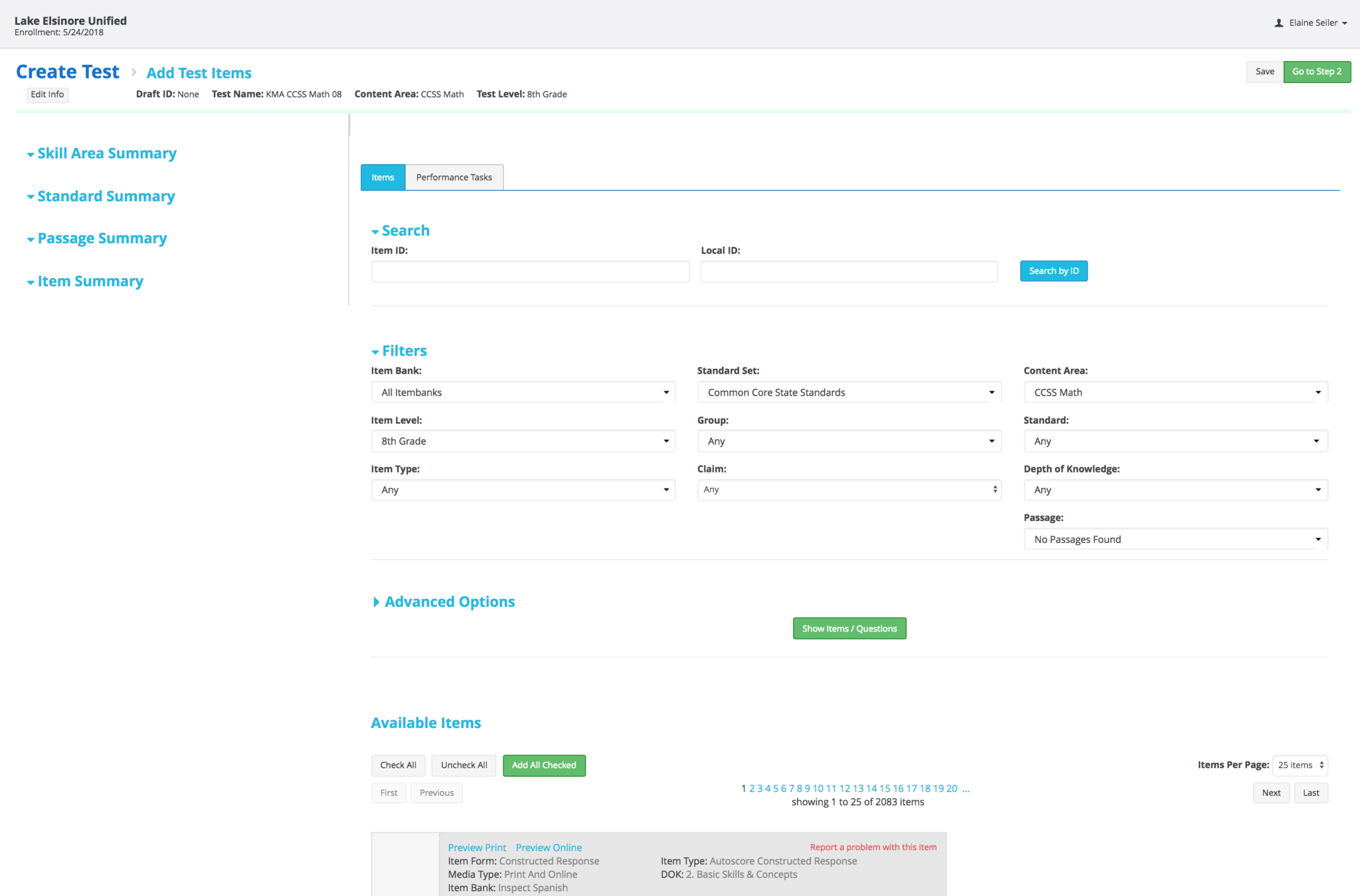Click the Go to Step 2 button

pyautogui.click(x=1316, y=72)
